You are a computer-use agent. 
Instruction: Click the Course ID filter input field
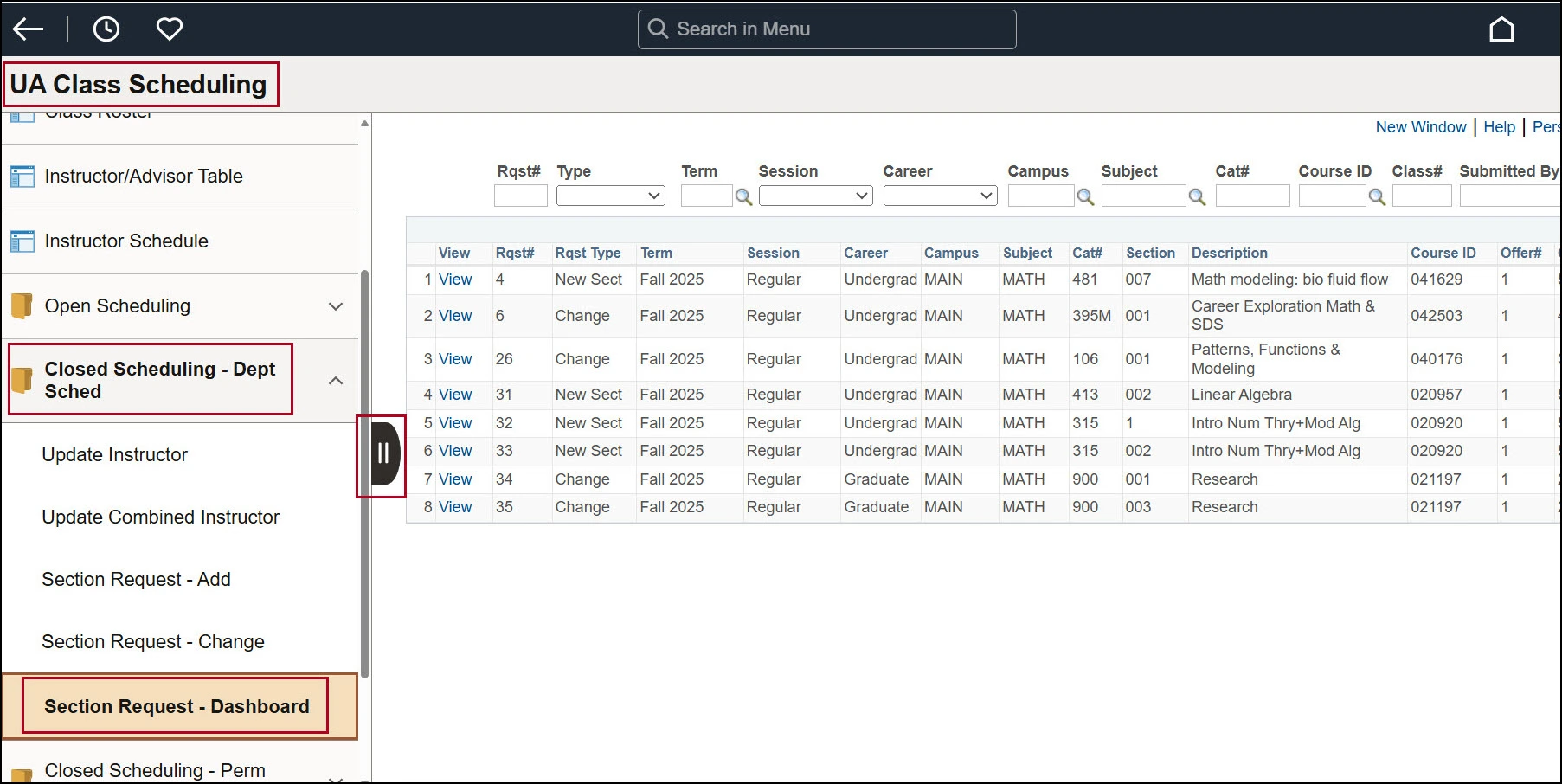tap(1332, 196)
